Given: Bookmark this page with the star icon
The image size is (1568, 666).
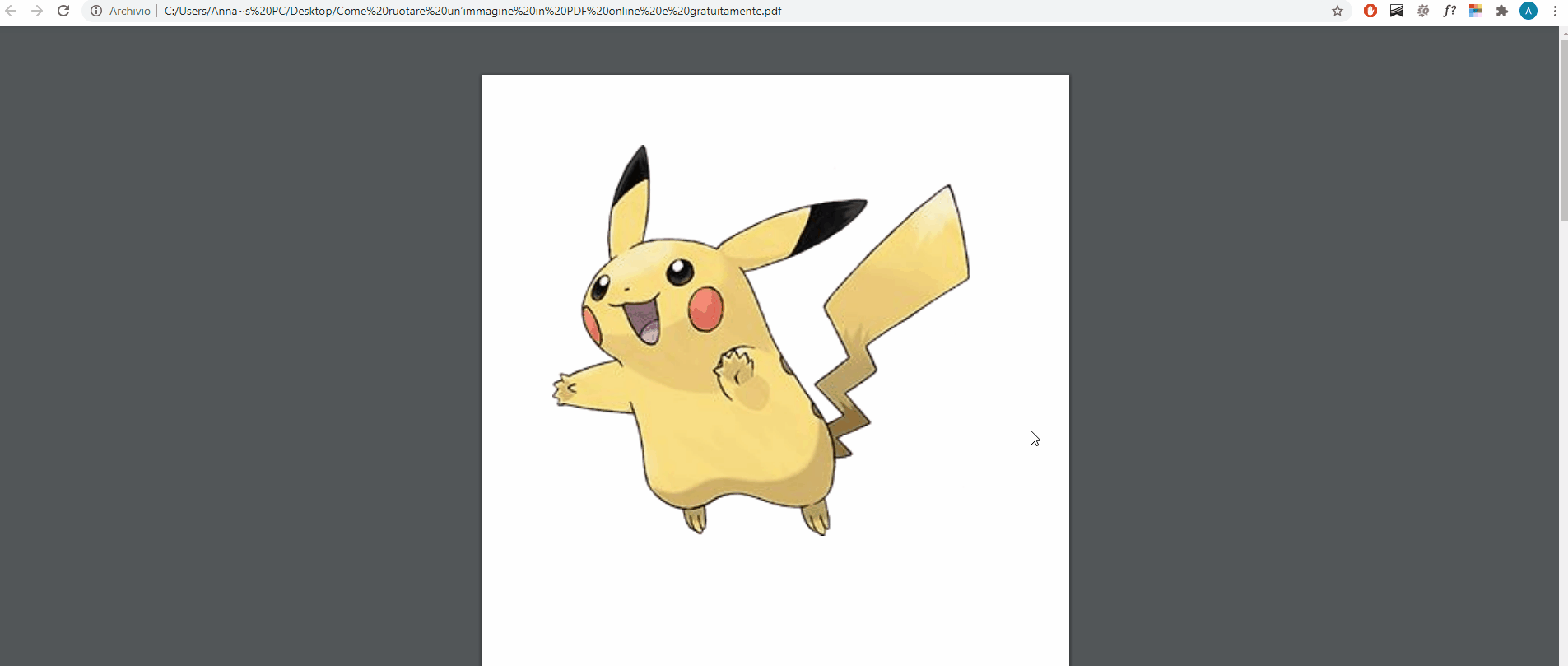Looking at the screenshot, I should click(1338, 11).
